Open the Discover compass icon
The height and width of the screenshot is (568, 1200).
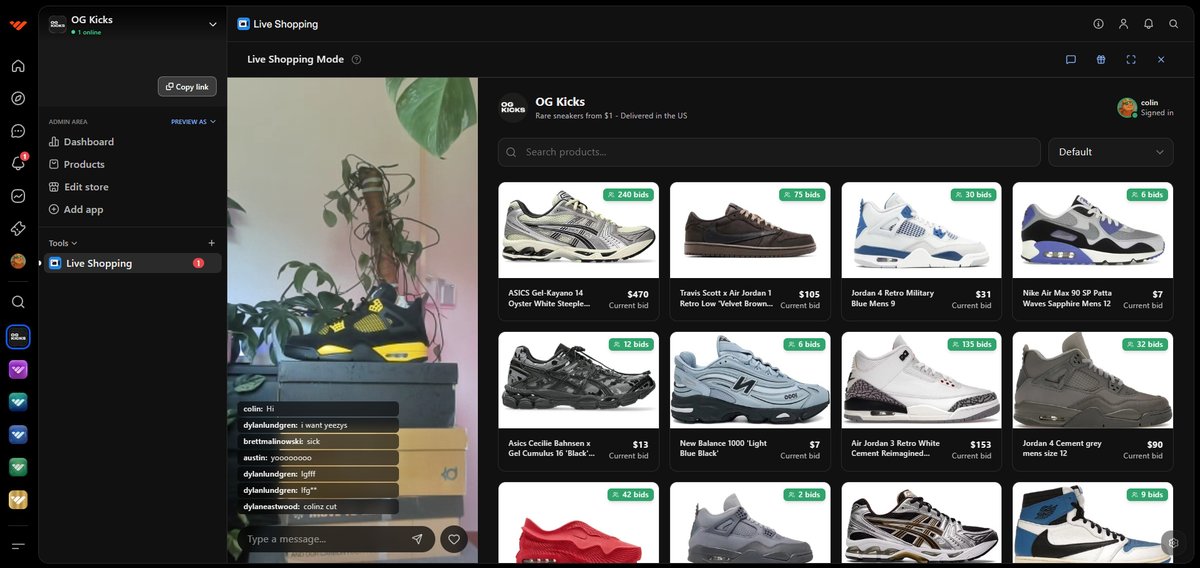point(18,98)
